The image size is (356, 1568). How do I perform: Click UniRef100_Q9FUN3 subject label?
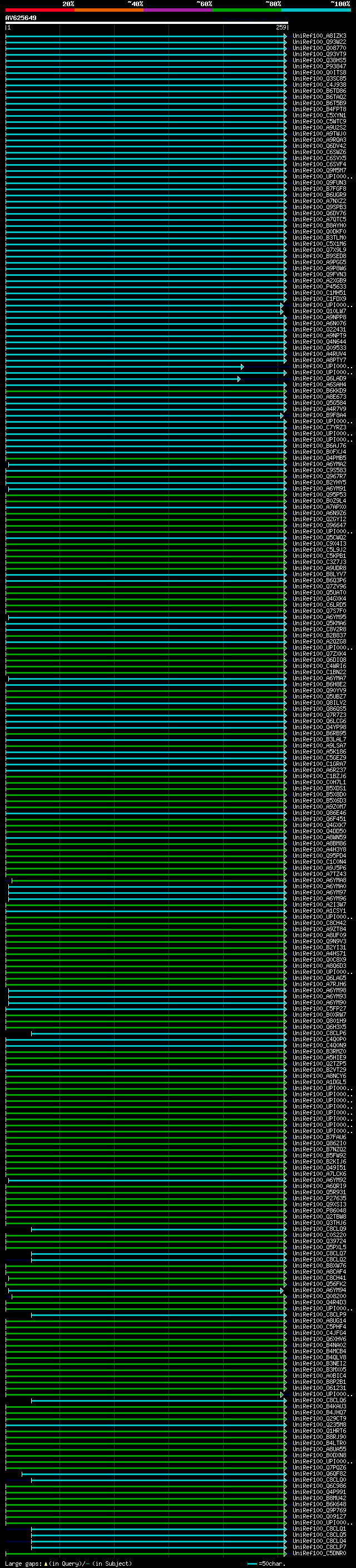coord(319,182)
